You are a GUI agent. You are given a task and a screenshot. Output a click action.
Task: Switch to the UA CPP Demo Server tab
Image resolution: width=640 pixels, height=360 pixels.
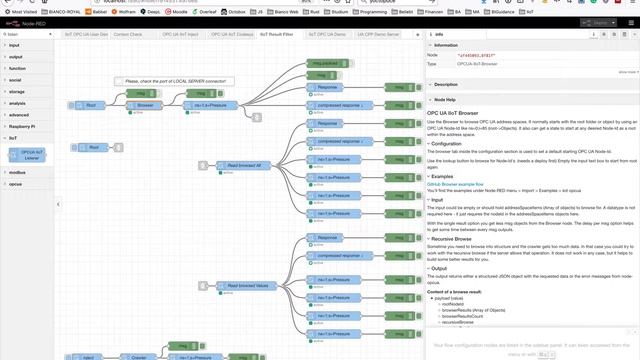tap(378, 35)
